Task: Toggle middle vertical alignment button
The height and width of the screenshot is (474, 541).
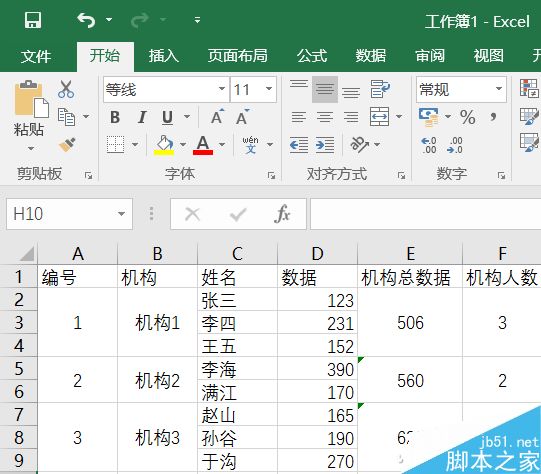Action: coord(325,89)
